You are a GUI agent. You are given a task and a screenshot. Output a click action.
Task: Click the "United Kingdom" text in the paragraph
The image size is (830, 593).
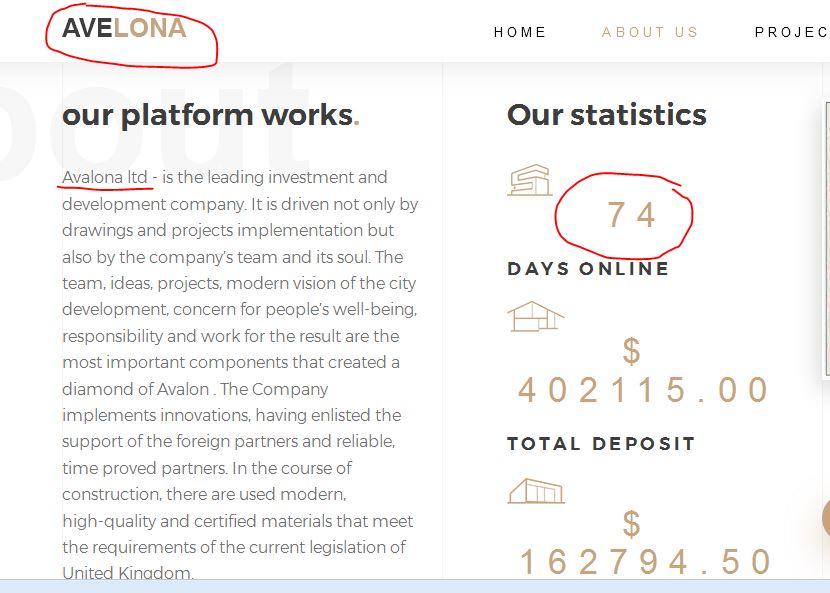click(x=126, y=573)
